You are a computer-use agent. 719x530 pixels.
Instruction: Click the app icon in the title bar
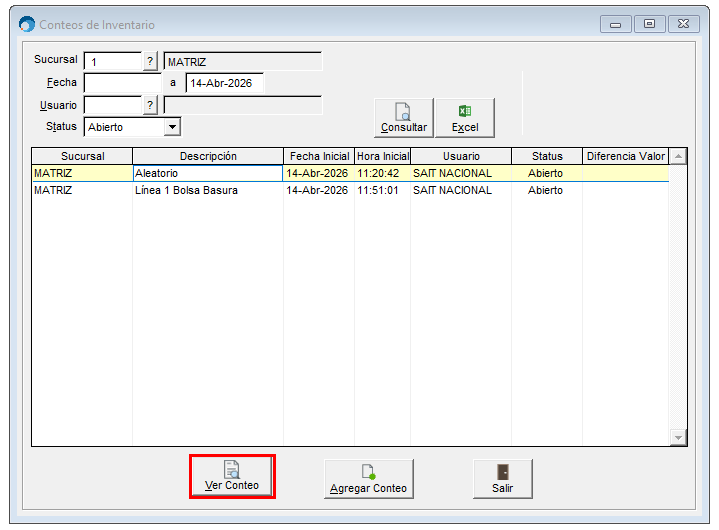pyautogui.click(x=27, y=24)
